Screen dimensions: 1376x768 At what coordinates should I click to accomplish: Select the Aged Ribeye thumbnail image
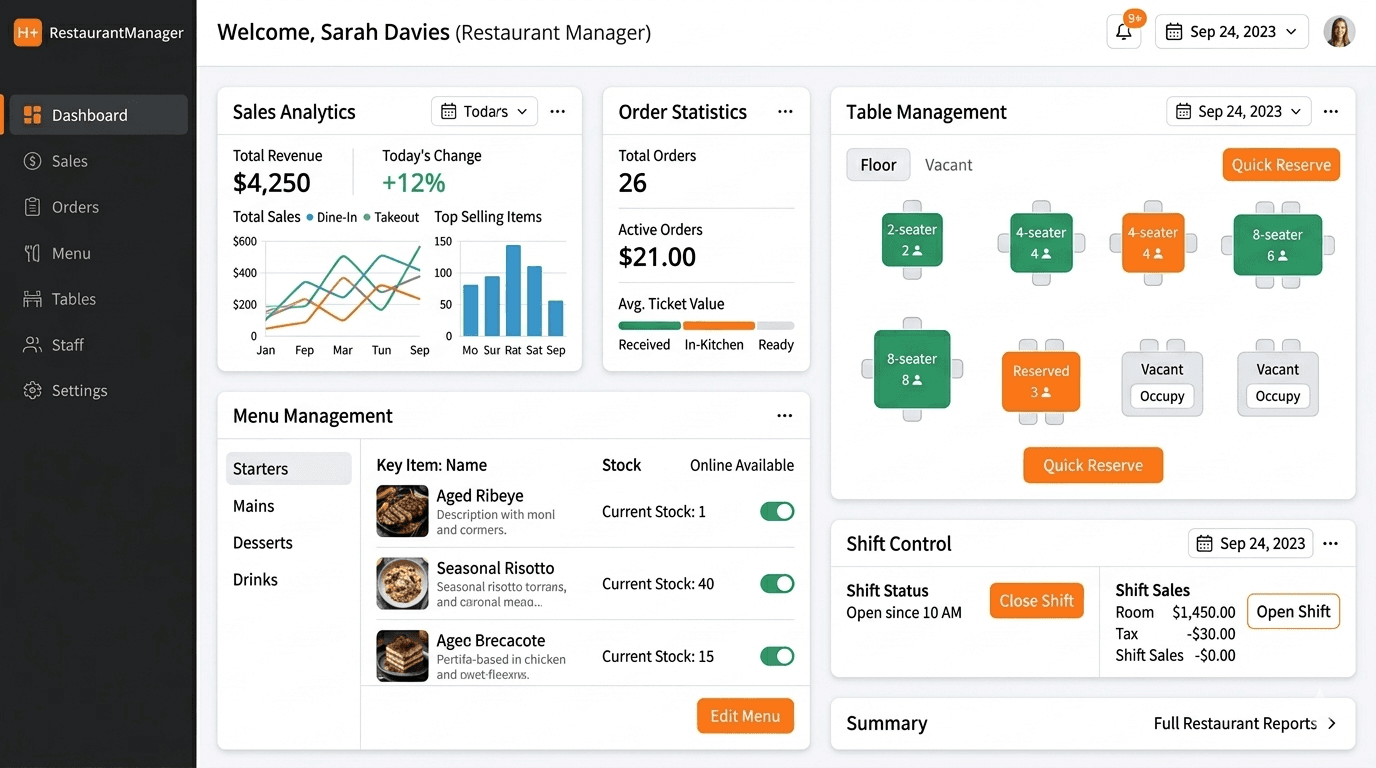click(402, 511)
